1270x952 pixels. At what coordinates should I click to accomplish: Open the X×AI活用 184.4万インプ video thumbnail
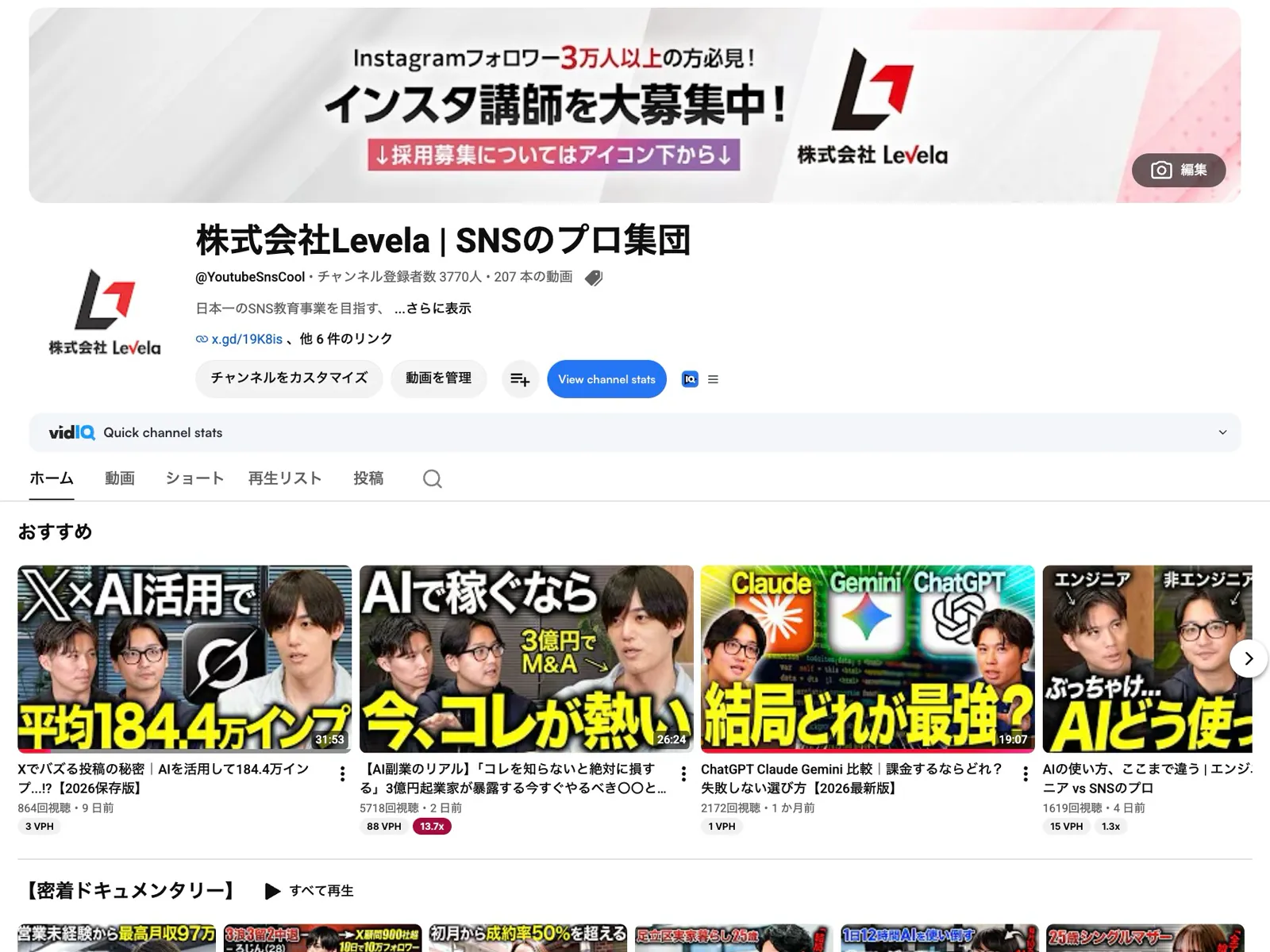(x=184, y=658)
